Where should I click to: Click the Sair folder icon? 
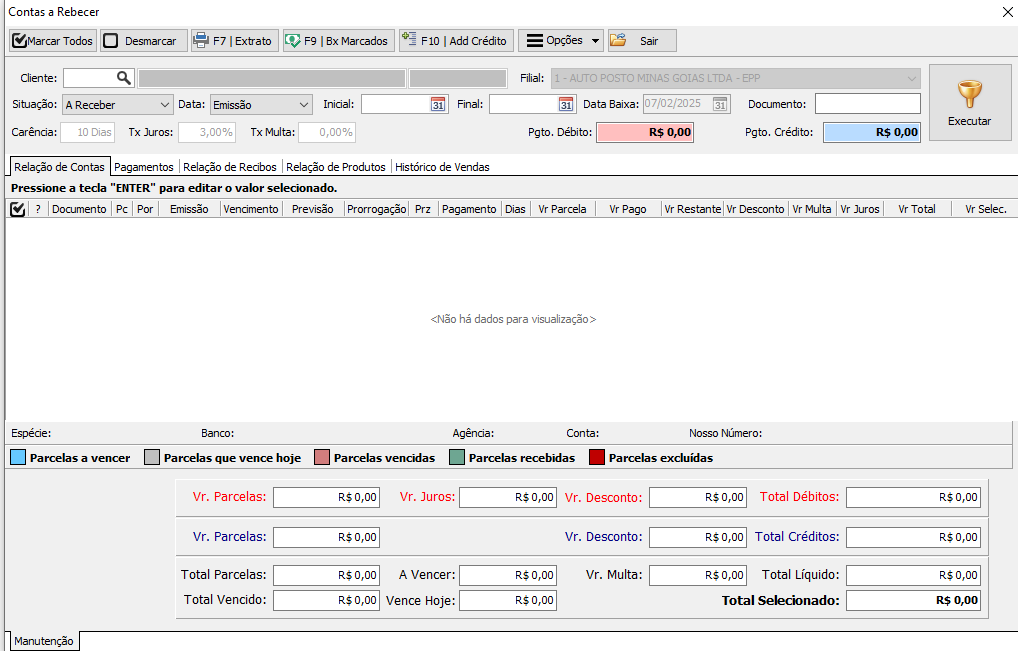coord(618,41)
